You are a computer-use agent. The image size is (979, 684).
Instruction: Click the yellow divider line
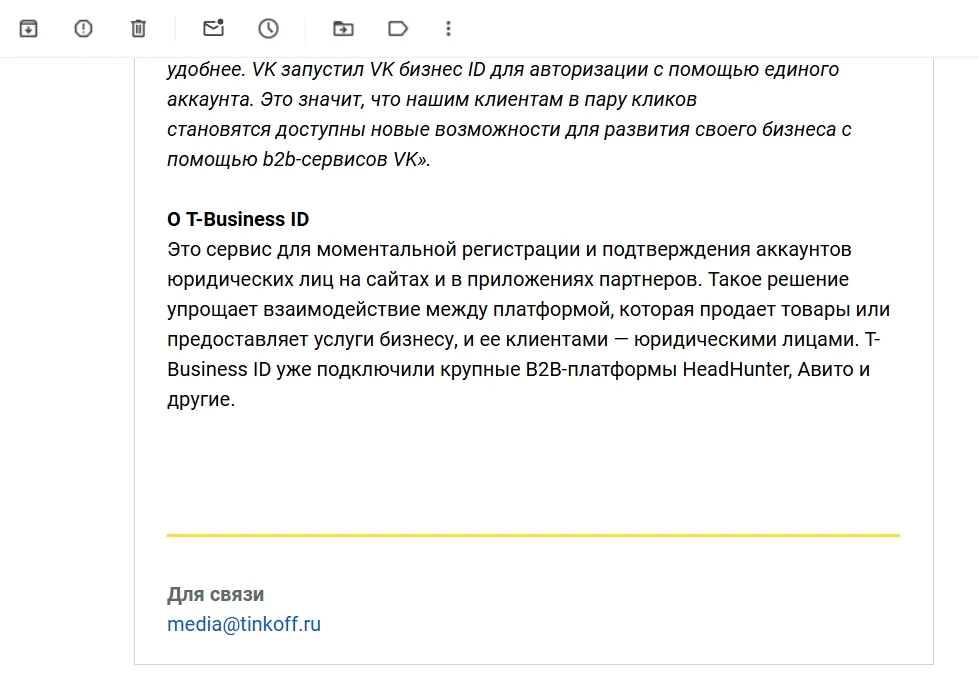(533, 536)
